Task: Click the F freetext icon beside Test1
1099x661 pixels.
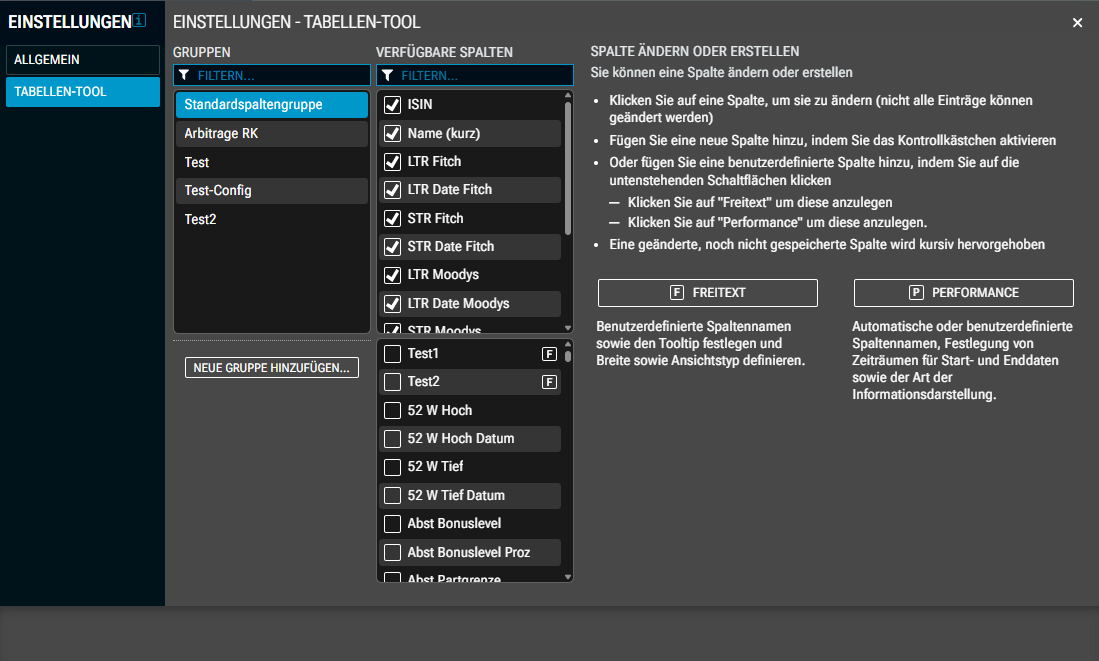Action: coord(550,354)
